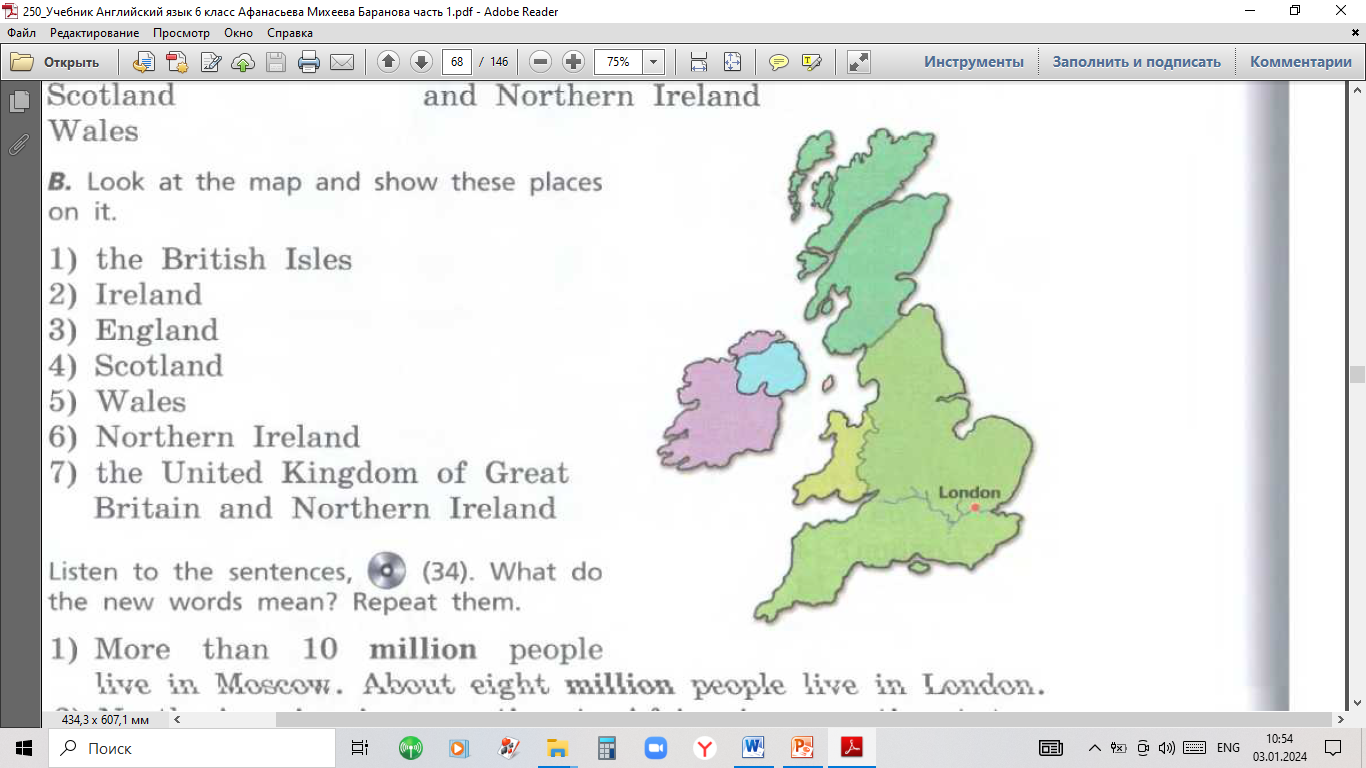
Task: Go to previous page with up arrow
Action: [x=389, y=62]
